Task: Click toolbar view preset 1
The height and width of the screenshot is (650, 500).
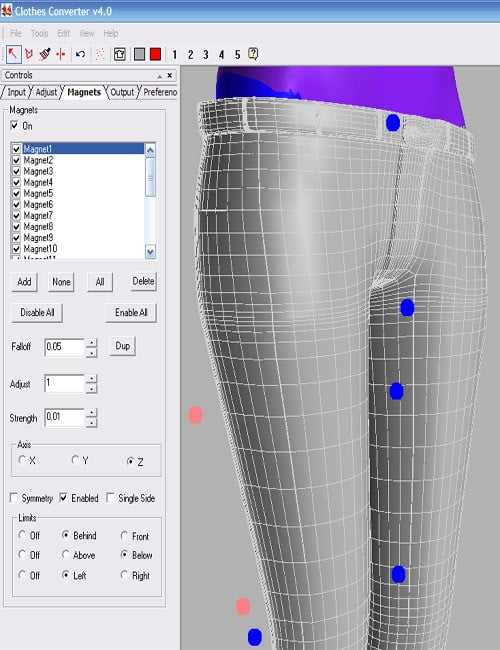Action: click(175, 55)
